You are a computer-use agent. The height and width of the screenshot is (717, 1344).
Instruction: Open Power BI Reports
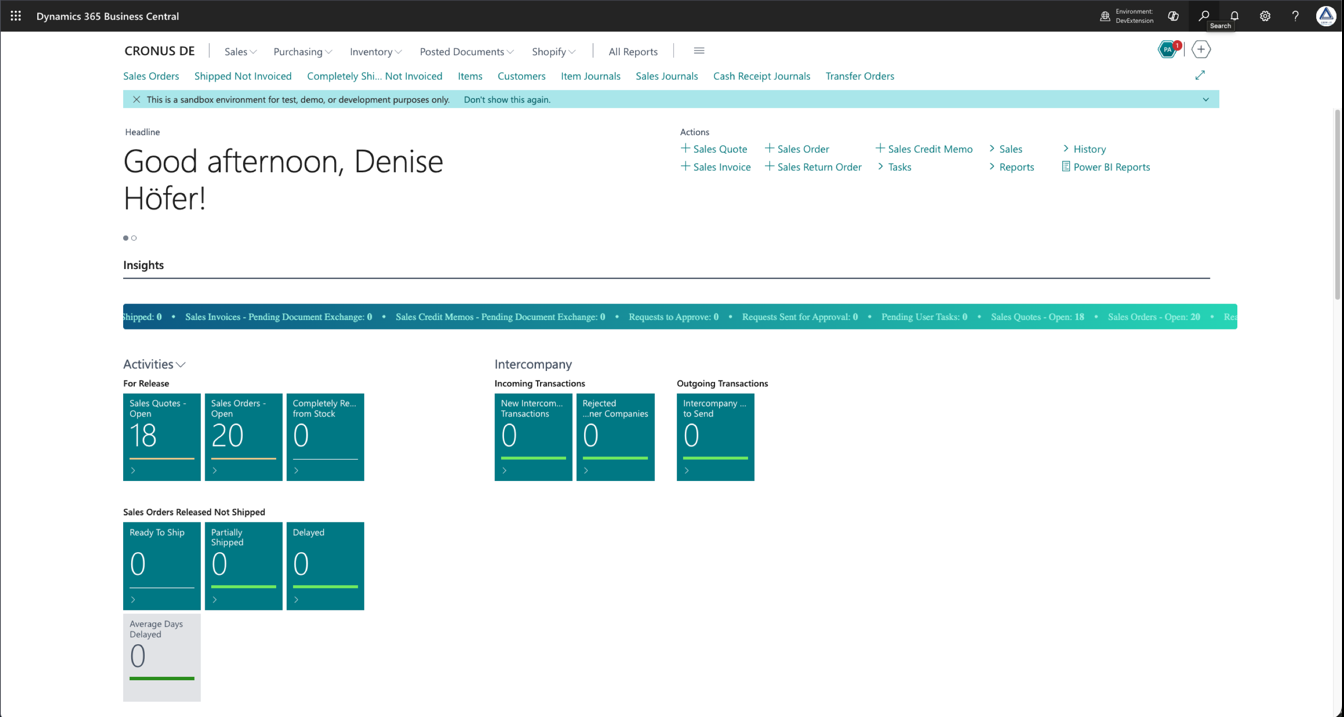pos(1106,167)
